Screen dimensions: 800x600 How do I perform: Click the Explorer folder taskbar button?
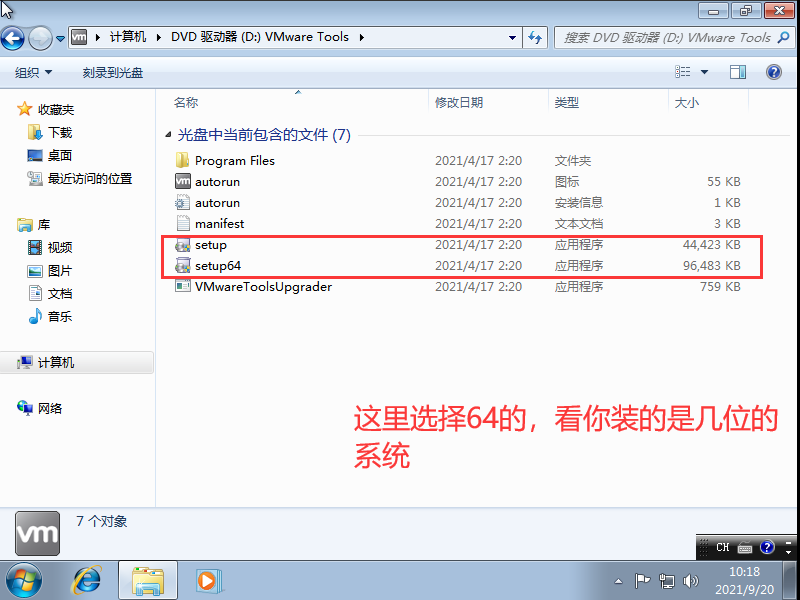coord(148,581)
